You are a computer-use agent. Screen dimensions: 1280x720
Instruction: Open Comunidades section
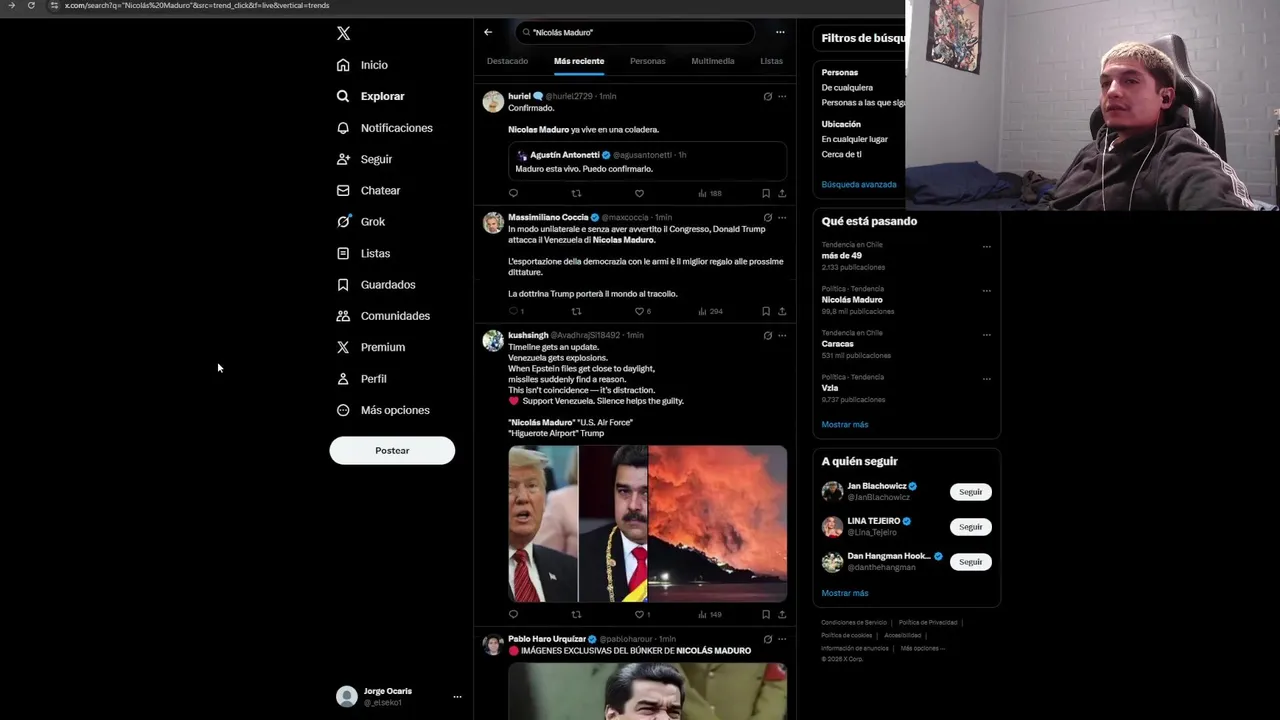(x=383, y=316)
